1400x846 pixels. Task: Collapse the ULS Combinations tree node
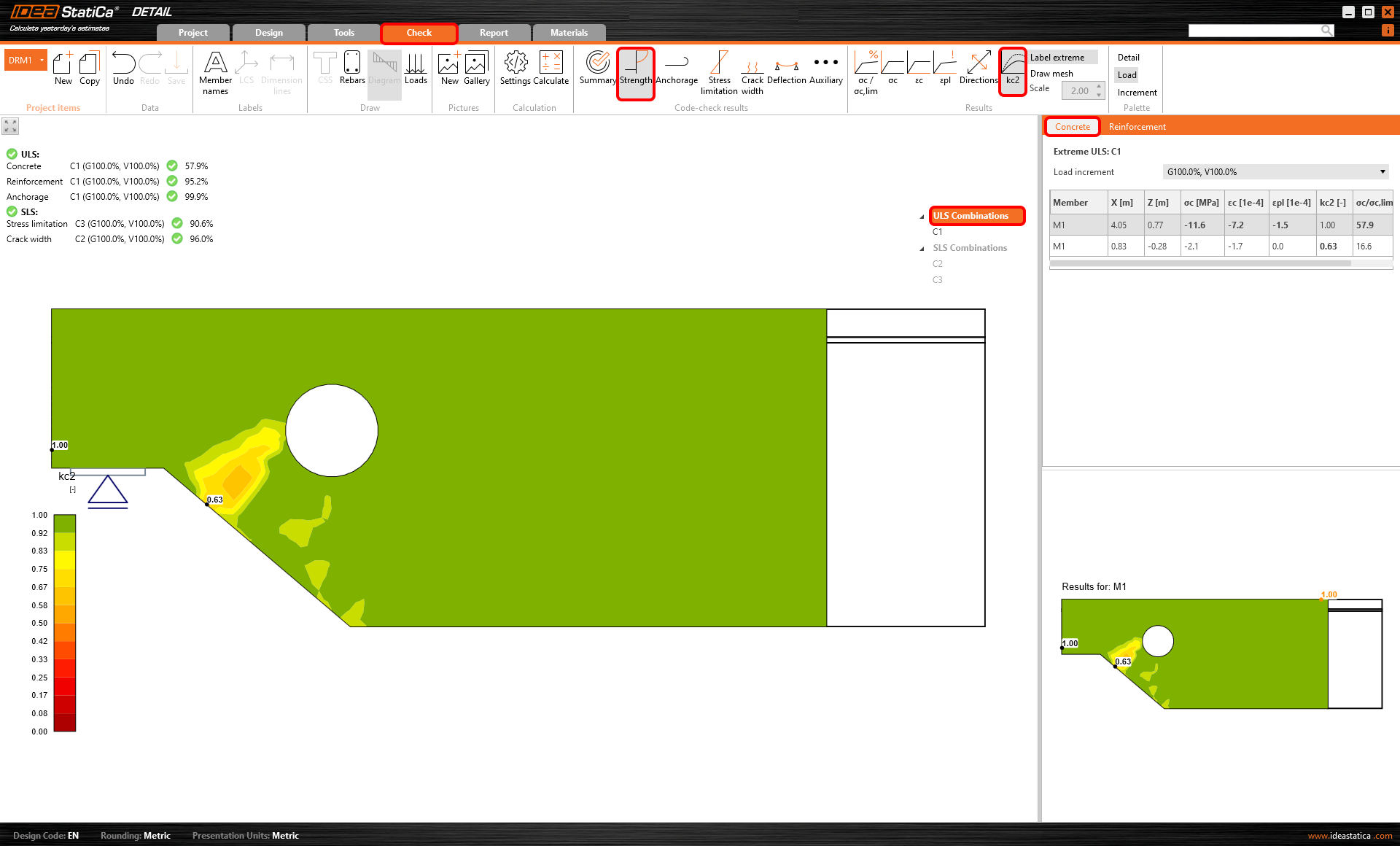[922, 217]
